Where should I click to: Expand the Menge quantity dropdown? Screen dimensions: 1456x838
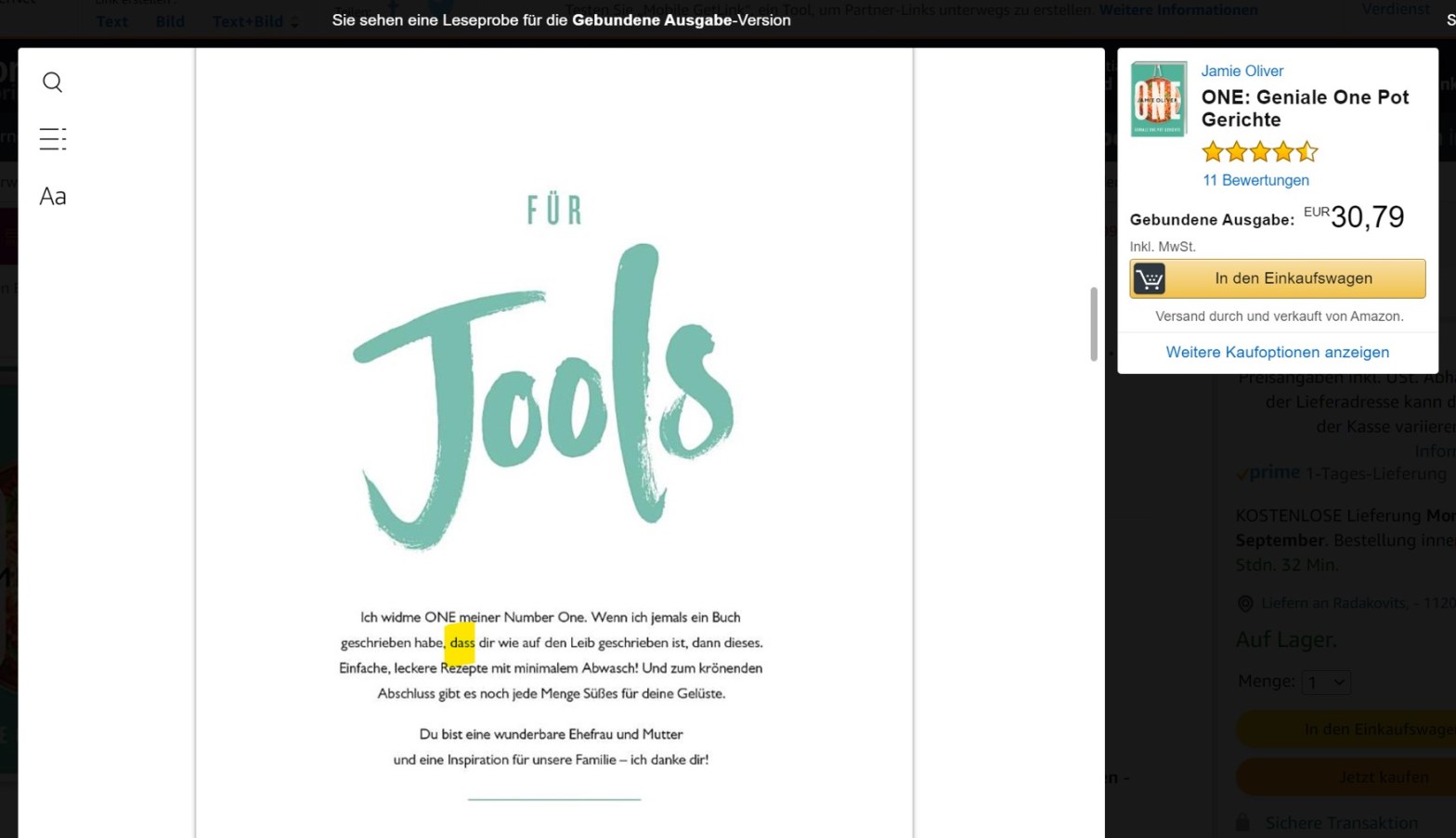1325,683
